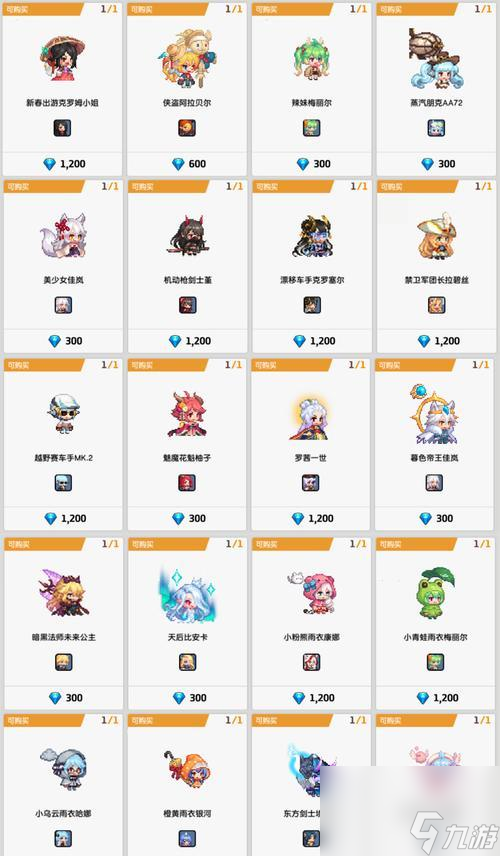Viewport: 500px width, 856px height.
Task: Click the 1/1 counter on 蒸汽朋克AA72
Action: [483, 9]
